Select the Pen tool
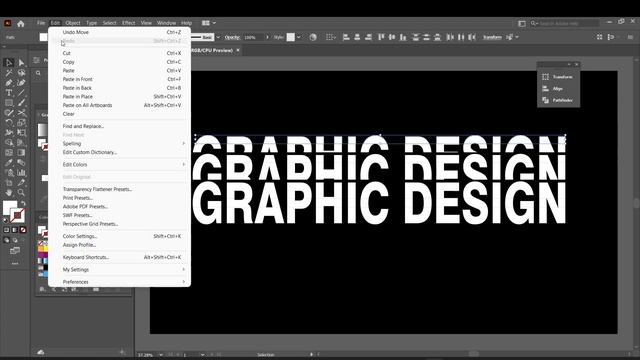This screenshot has height=360, width=640. [9, 83]
